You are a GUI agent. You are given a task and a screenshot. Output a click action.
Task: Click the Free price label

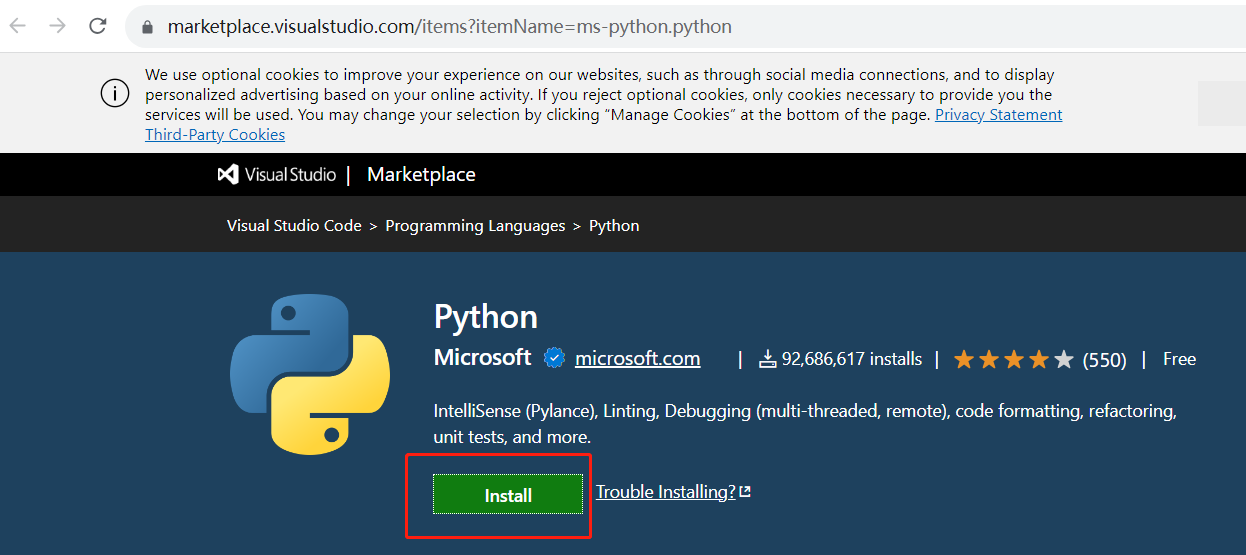[x=1179, y=359]
